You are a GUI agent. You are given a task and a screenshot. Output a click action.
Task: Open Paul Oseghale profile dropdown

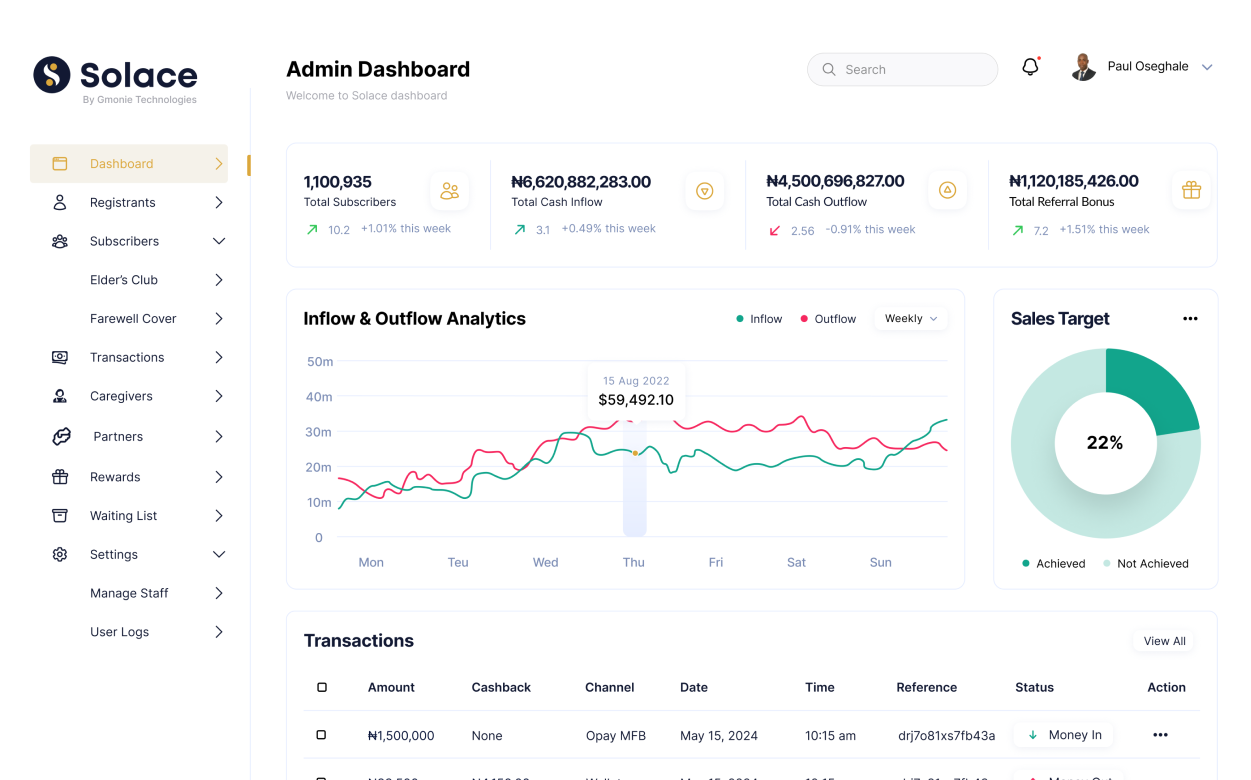1207,67
